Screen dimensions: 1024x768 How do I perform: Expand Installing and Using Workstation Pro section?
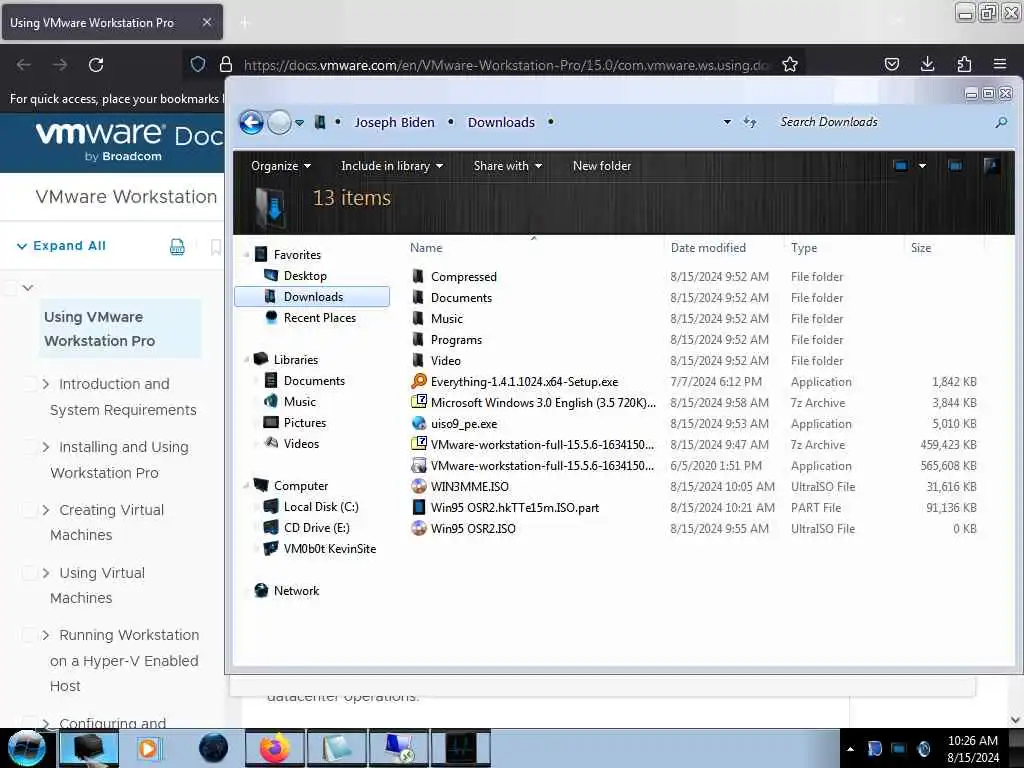[x=46, y=447]
